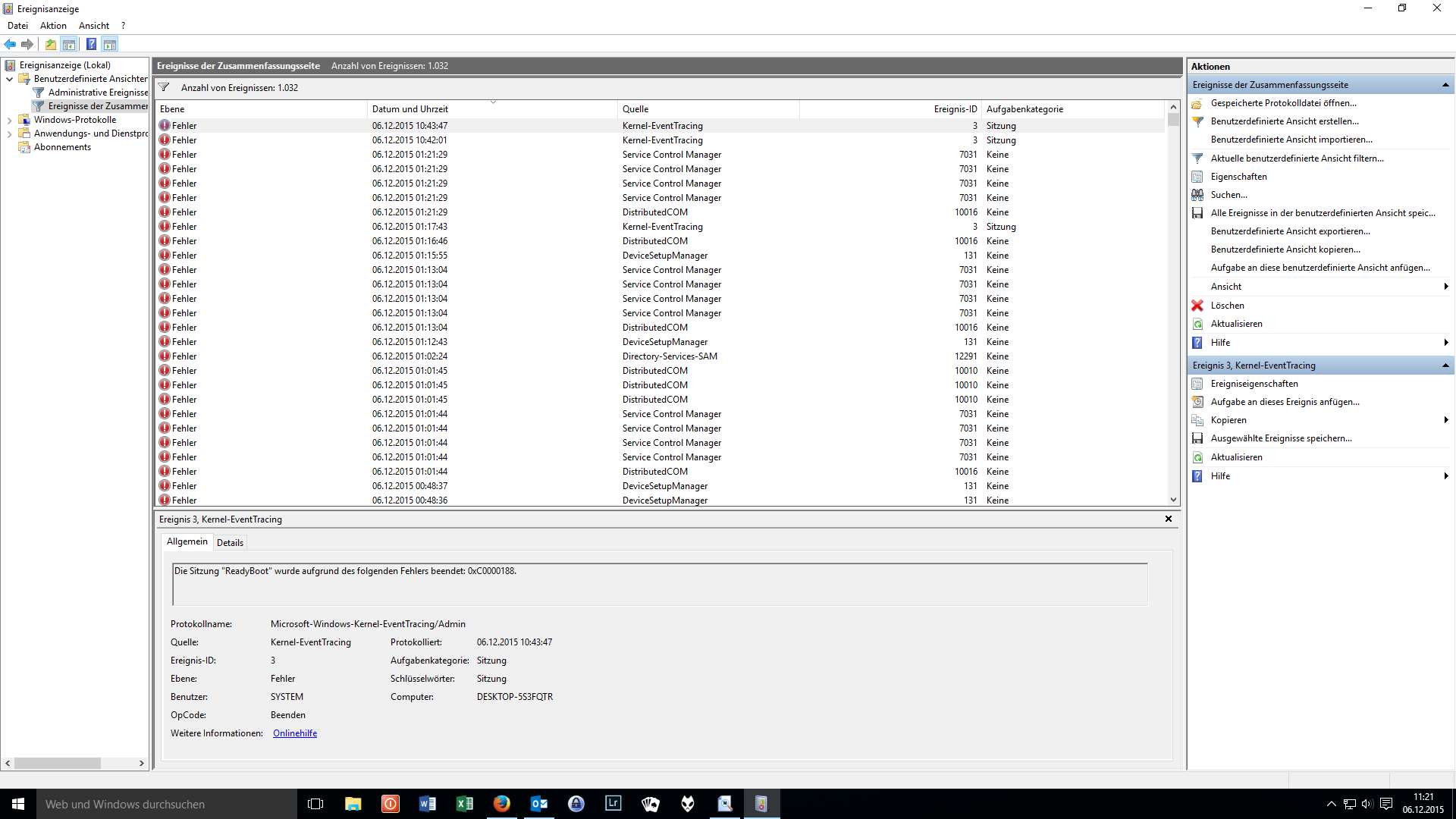Toggle the action pane show/hide toolbar icon
This screenshot has width=1456, height=819.
(x=110, y=44)
